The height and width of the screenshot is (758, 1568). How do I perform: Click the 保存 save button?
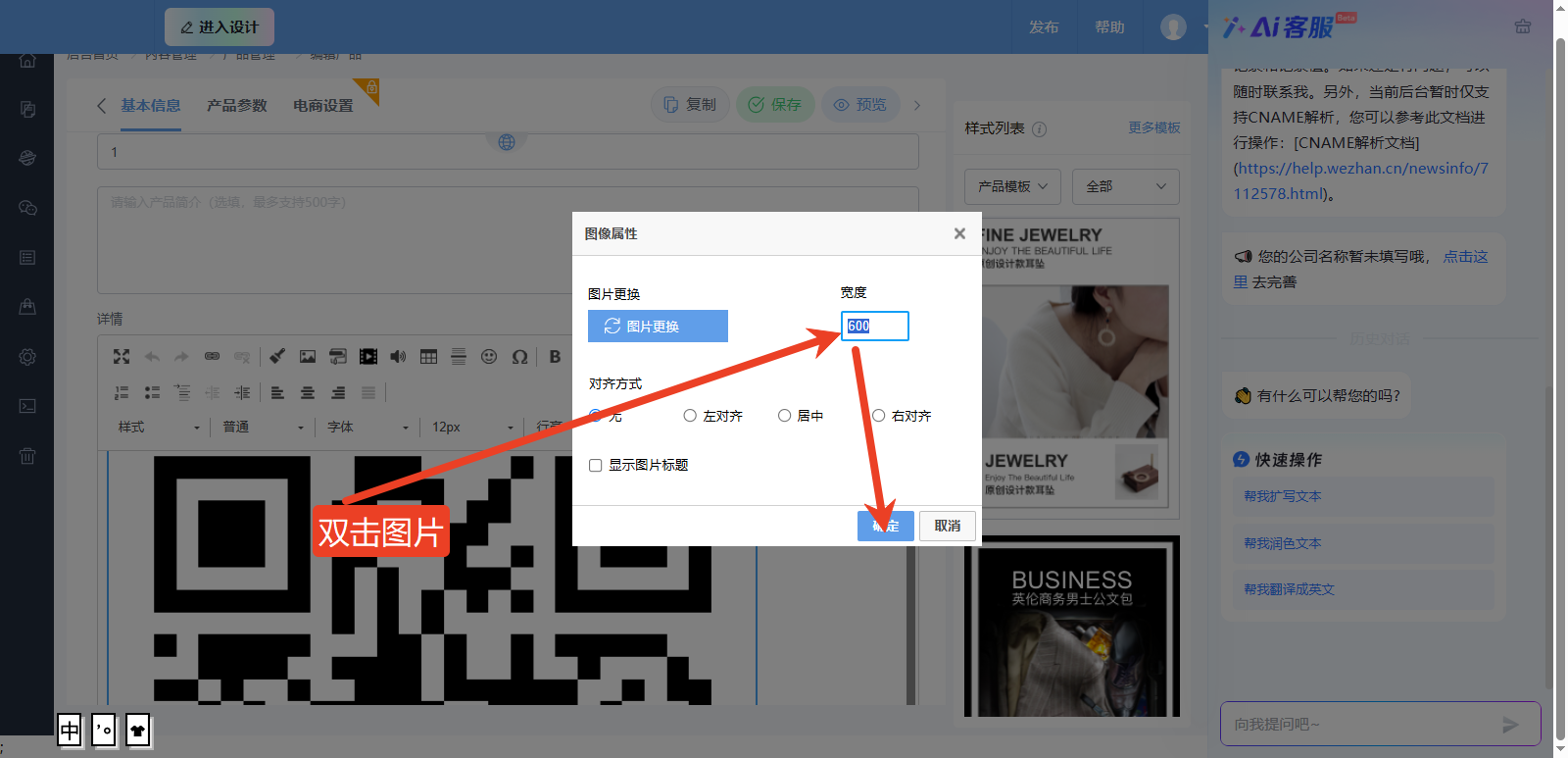[775, 104]
